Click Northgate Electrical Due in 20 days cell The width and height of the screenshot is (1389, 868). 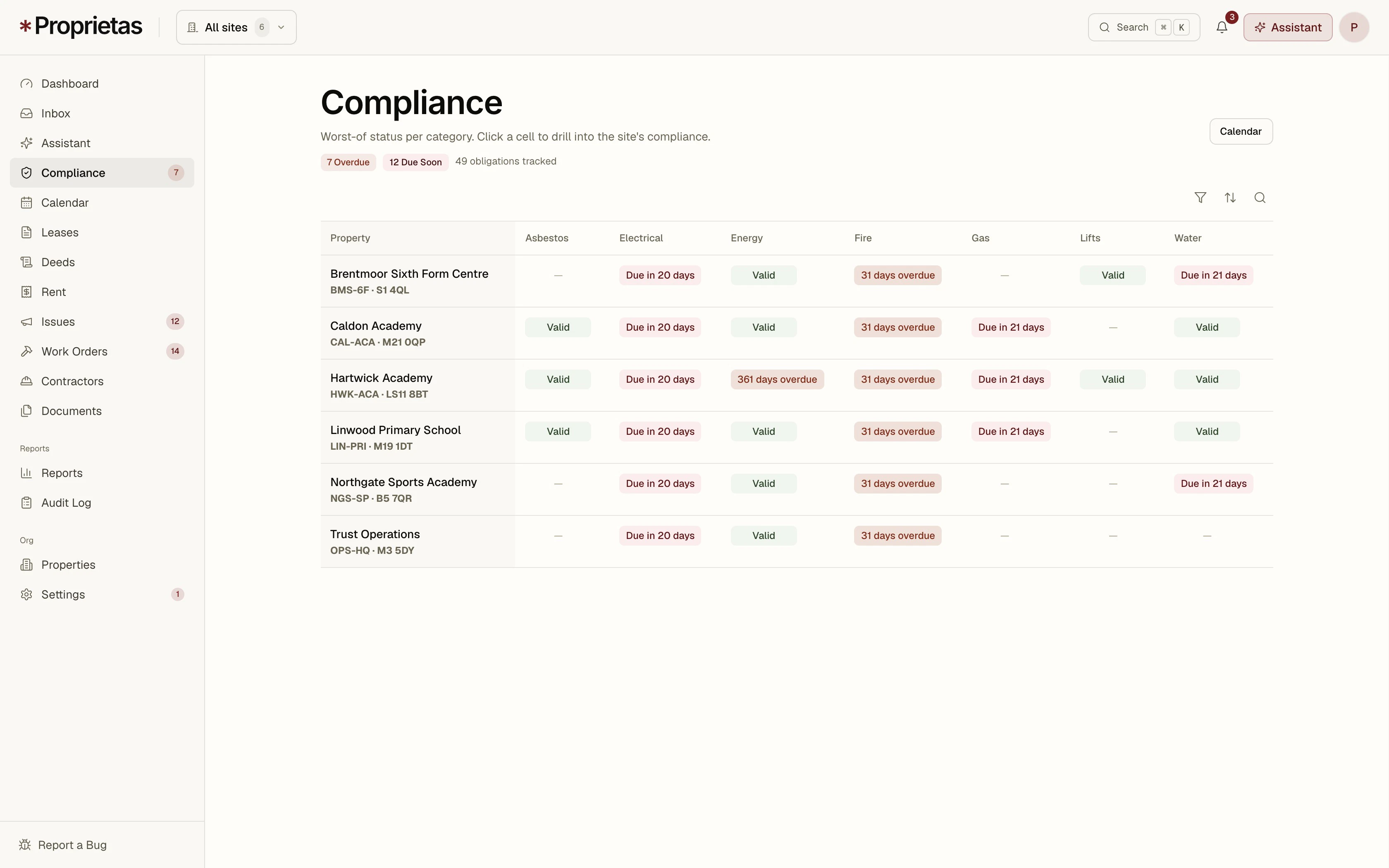pyautogui.click(x=660, y=484)
